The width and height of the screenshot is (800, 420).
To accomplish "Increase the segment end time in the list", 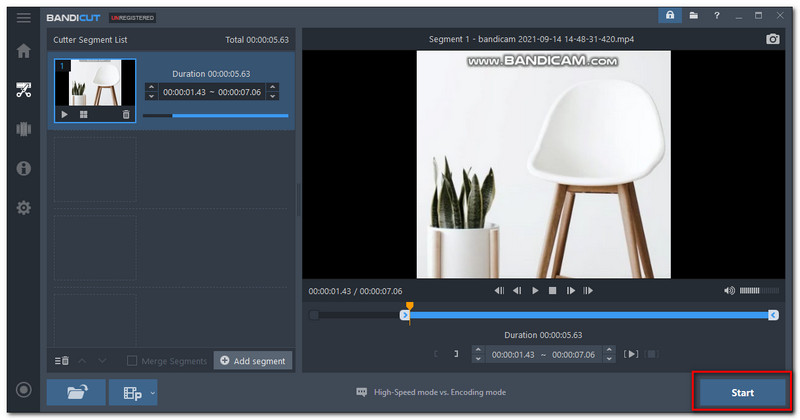I will (273, 86).
